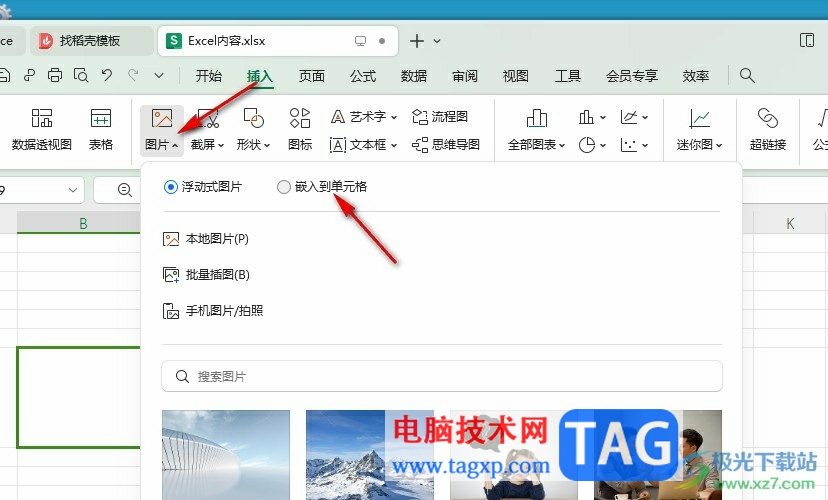Viewport: 828px width, 500px height.
Task: Expand the 图片 dropdown arrow
Action: (x=175, y=145)
